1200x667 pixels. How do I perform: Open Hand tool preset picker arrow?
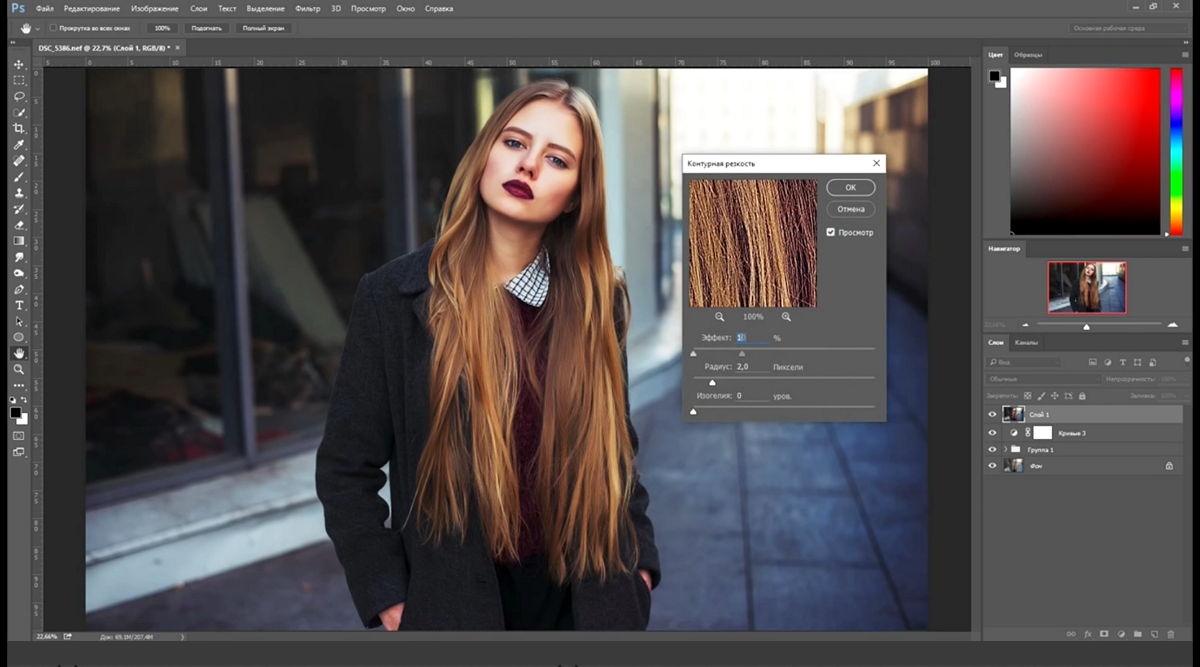(x=38, y=28)
